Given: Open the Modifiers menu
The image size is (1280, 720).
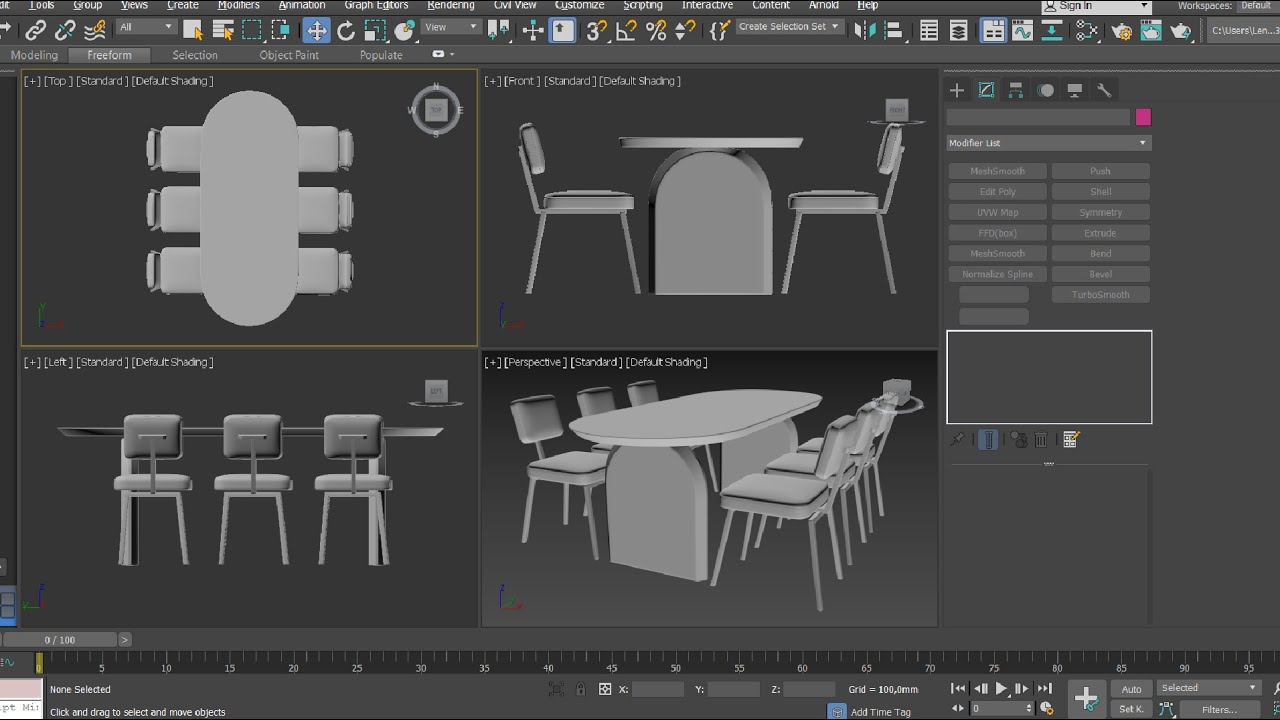Looking at the screenshot, I should click(x=238, y=5).
